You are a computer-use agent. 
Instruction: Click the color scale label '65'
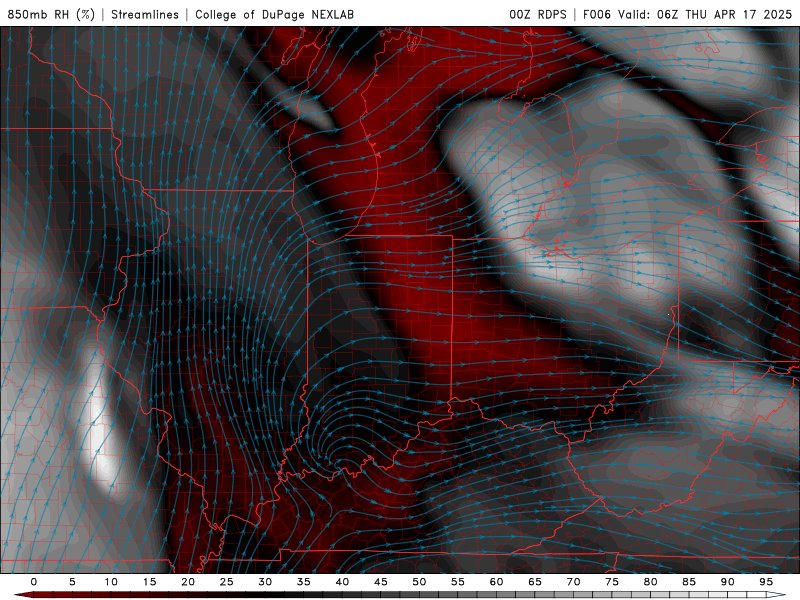click(535, 582)
